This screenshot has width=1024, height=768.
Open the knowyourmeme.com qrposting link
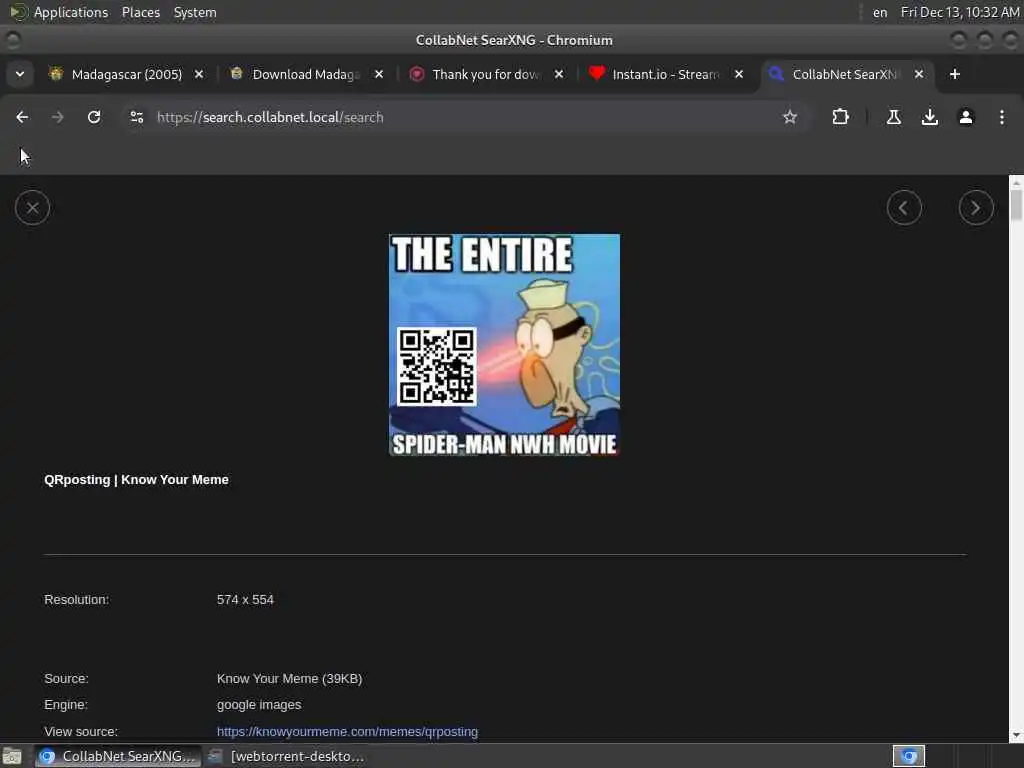(347, 731)
